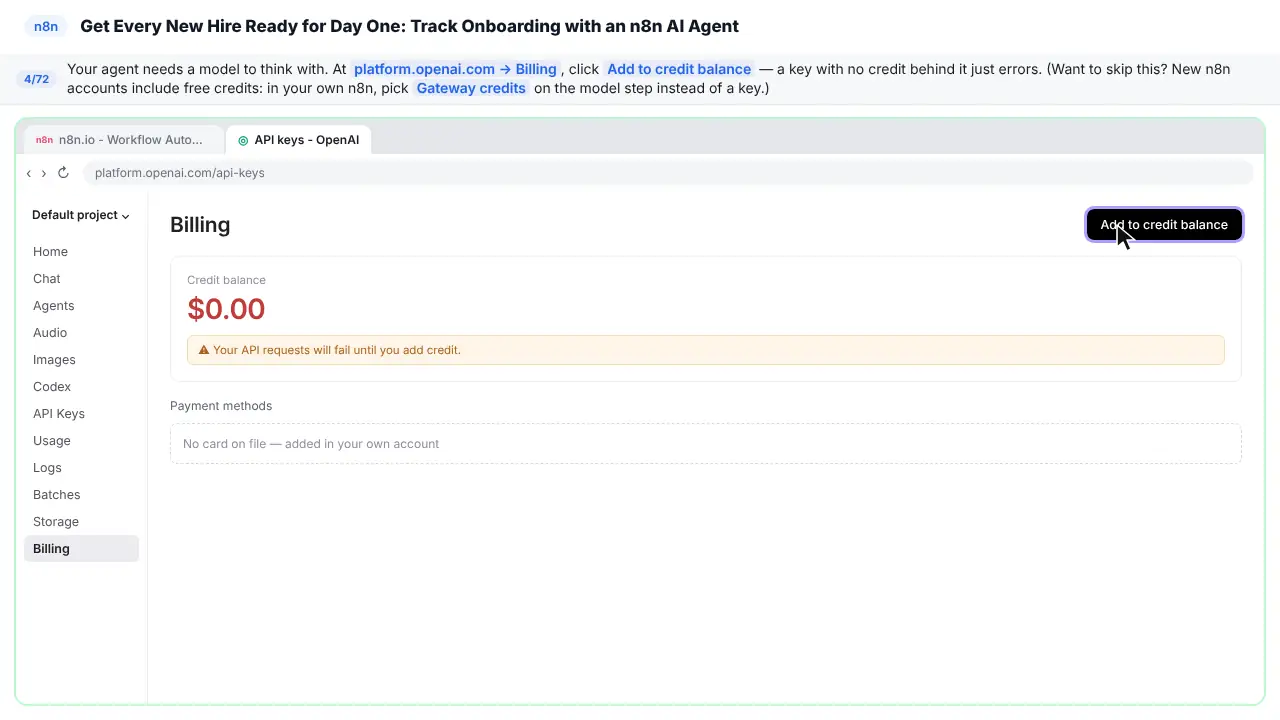Click the API requests will fail warning text

pyautogui.click(x=337, y=350)
